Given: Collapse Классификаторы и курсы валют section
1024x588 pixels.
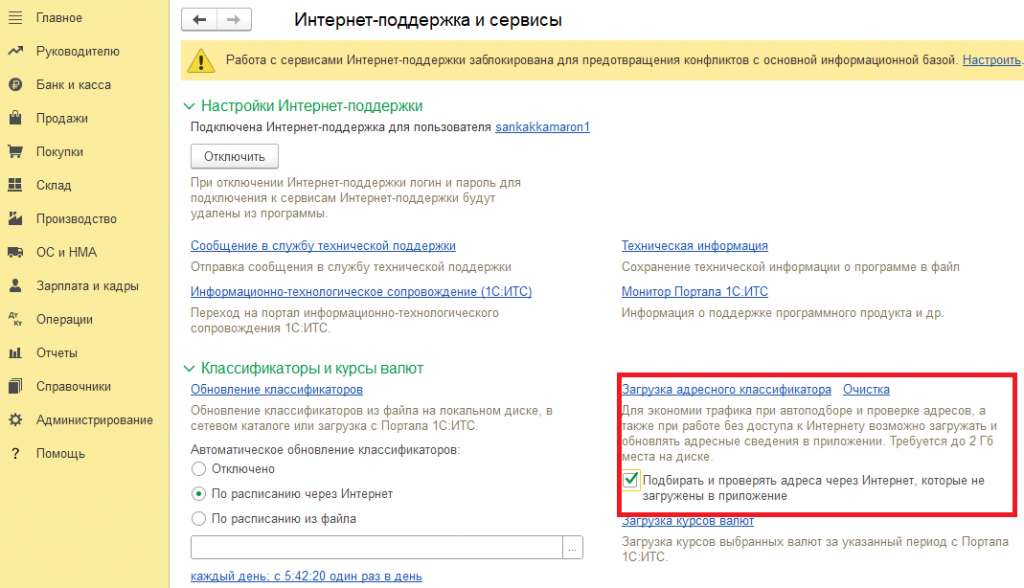Looking at the screenshot, I should tap(189, 369).
